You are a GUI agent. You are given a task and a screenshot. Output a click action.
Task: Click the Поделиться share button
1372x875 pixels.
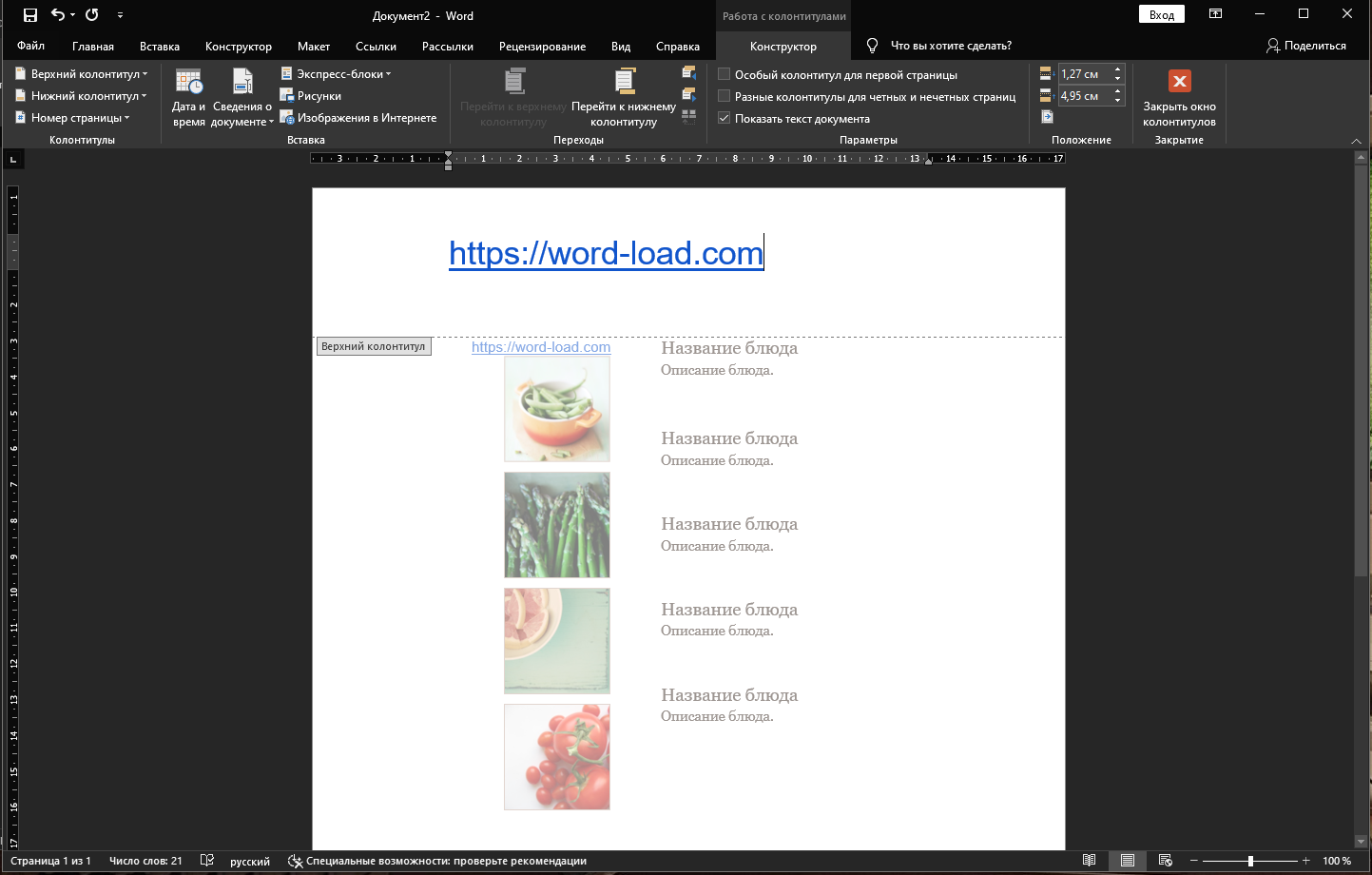point(1305,46)
